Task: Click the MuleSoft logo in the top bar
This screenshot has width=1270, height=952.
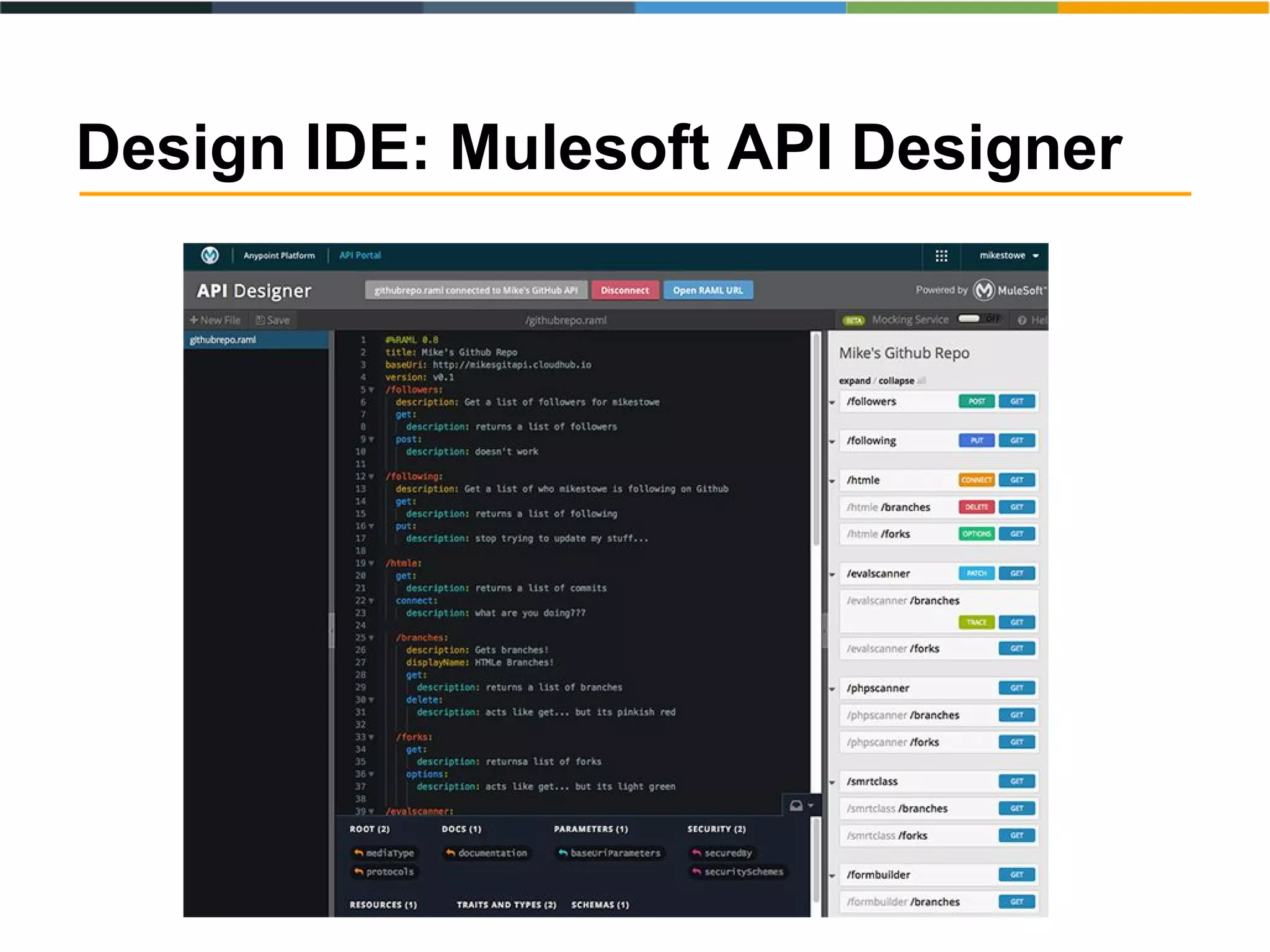Action: coord(210,255)
